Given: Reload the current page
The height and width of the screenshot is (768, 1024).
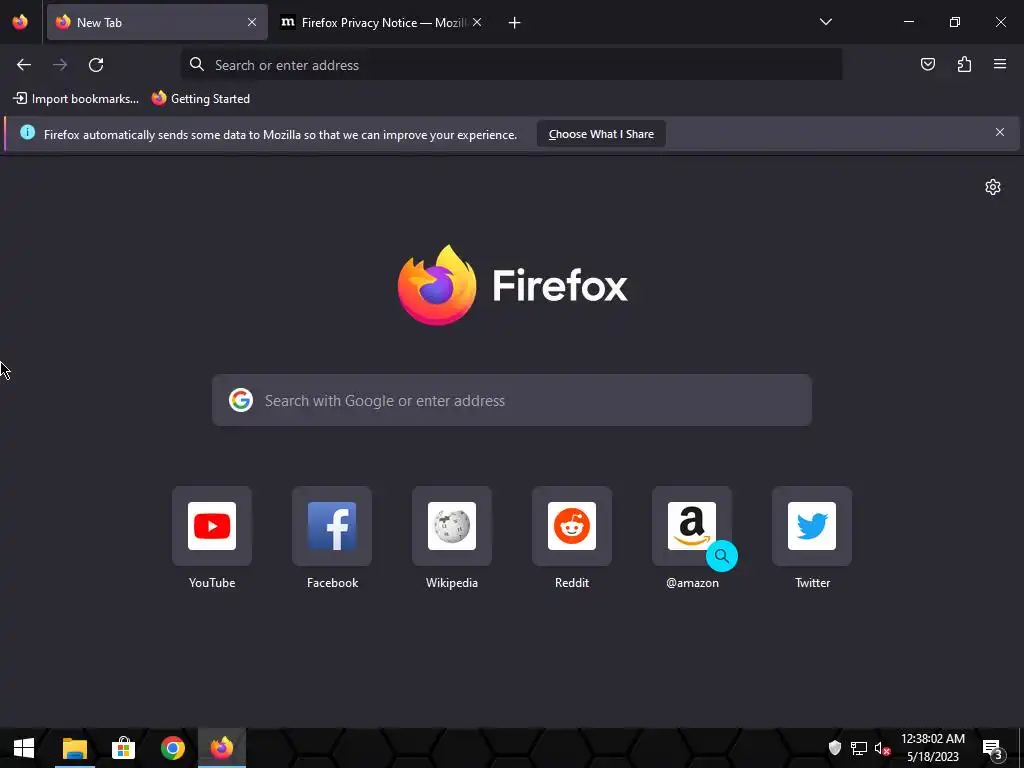Looking at the screenshot, I should tap(96, 65).
